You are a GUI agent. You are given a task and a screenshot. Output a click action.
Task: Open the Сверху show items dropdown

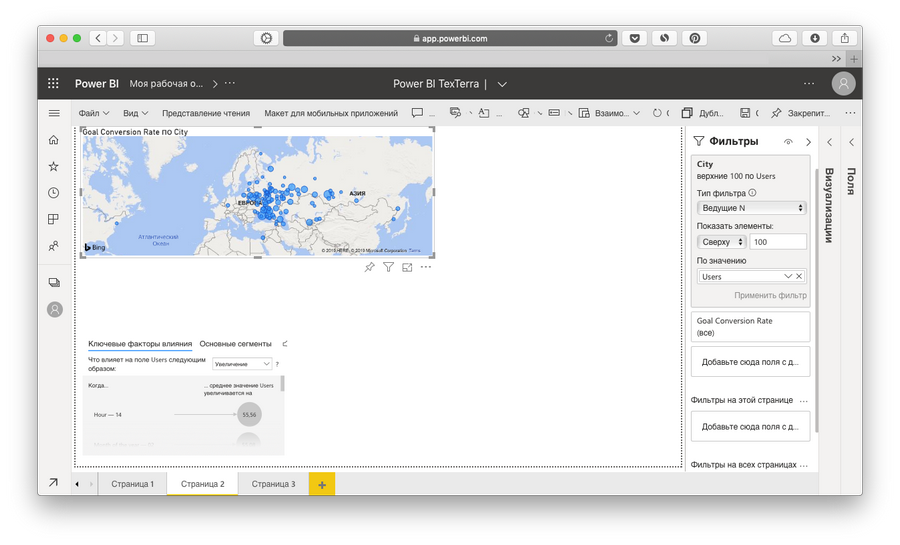click(x=722, y=242)
